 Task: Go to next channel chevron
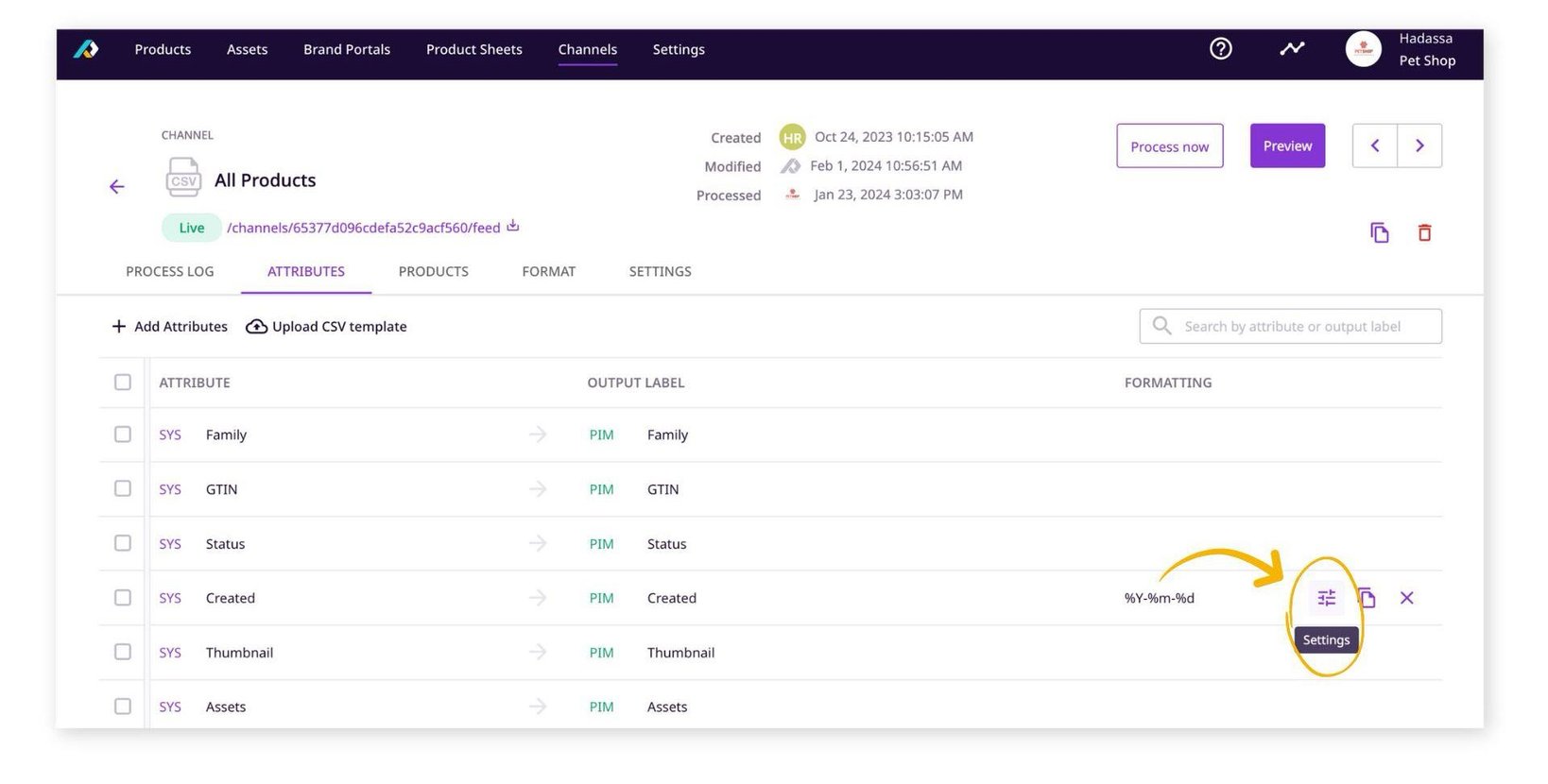(1419, 146)
